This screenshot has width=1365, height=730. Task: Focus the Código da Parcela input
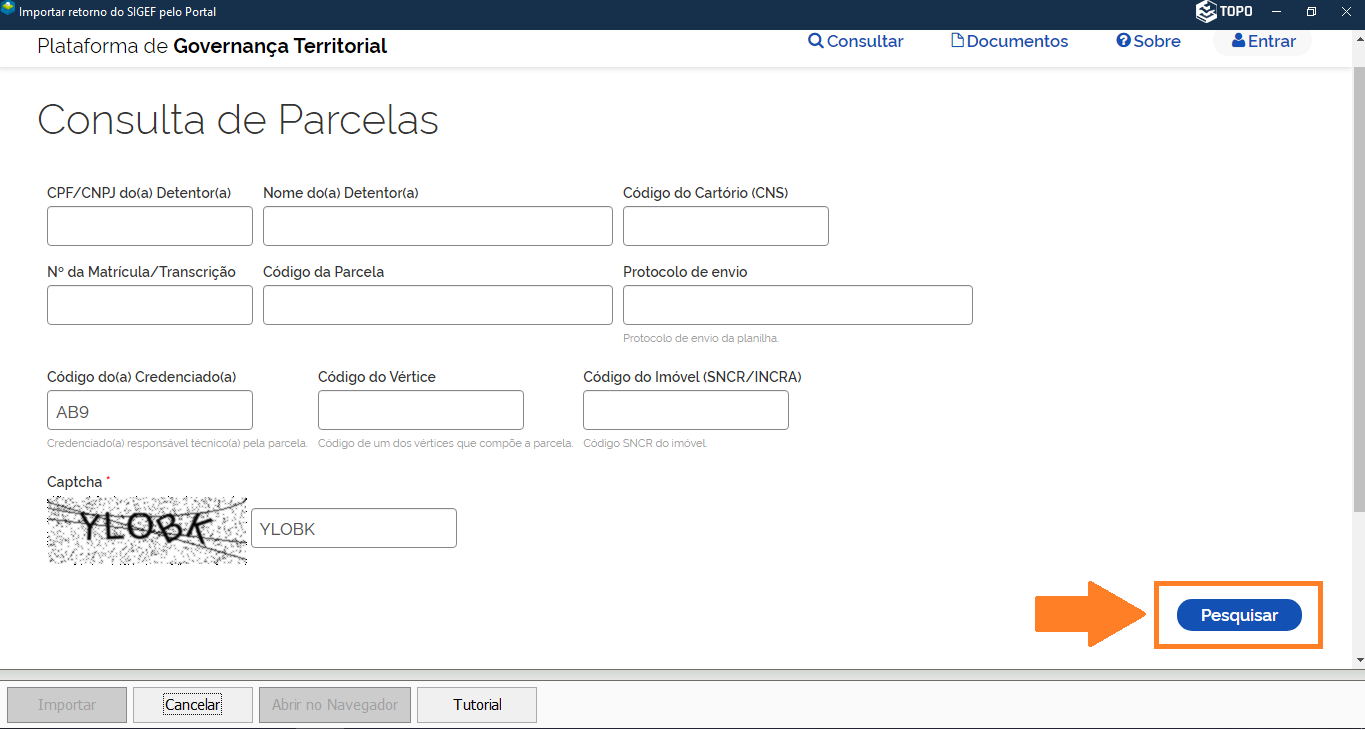[x=437, y=305]
